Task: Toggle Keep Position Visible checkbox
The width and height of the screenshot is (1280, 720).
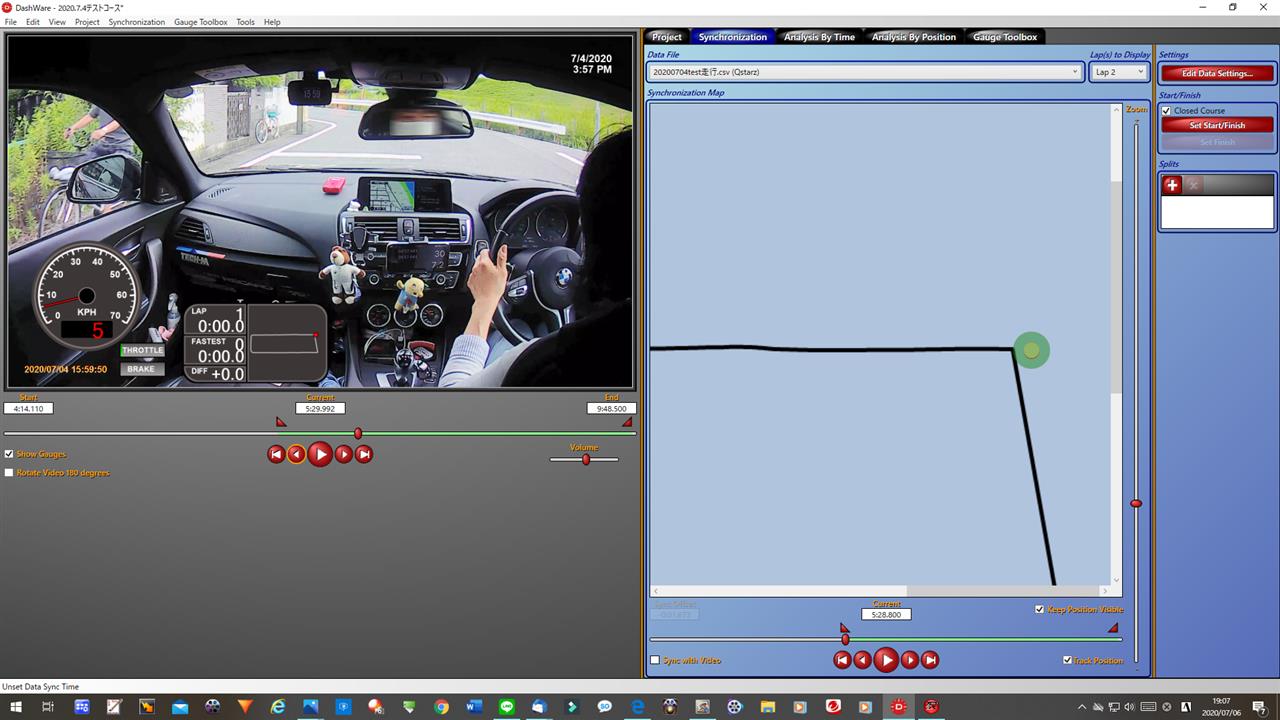Action: (1040, 609)
